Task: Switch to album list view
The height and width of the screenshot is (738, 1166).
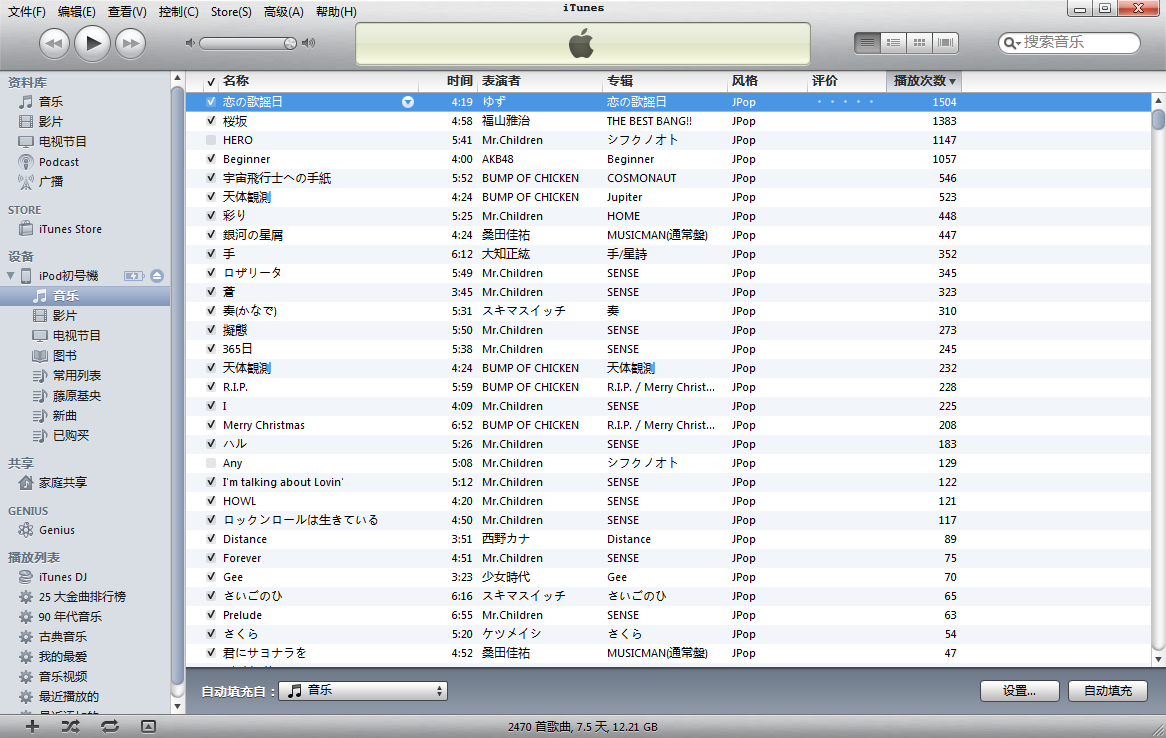Action: coord(893,42)
